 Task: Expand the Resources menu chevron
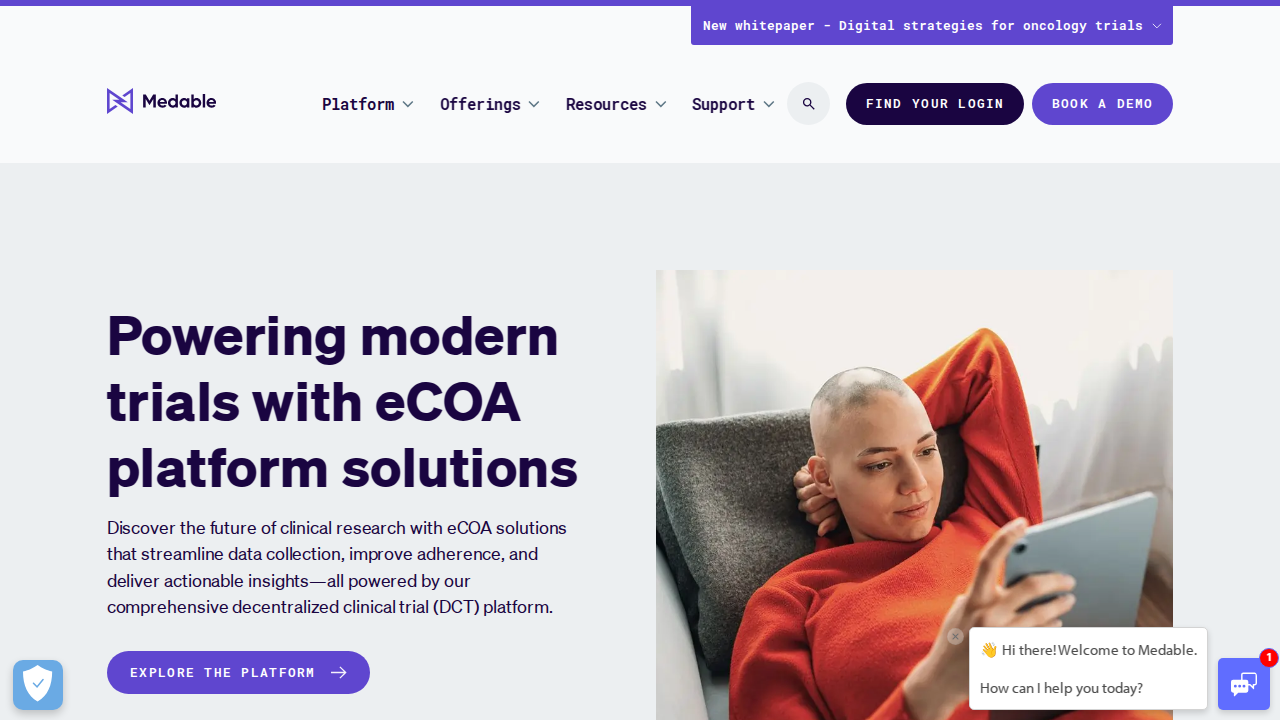pyautogui.click(x=660, y=104)
